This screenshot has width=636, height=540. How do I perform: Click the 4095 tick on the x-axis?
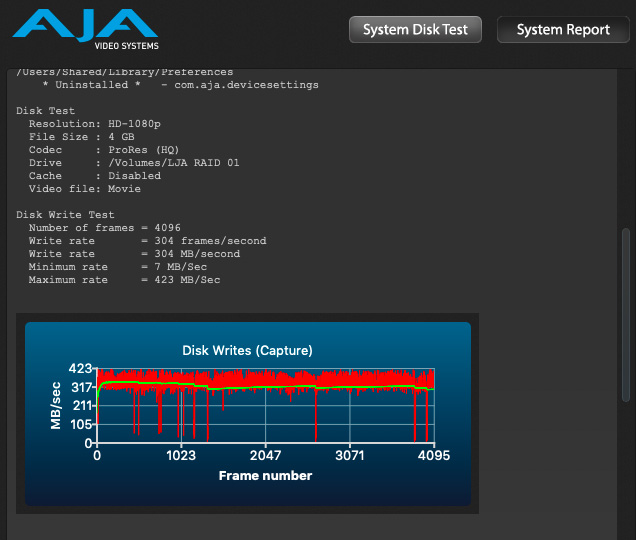coord(434,455)
